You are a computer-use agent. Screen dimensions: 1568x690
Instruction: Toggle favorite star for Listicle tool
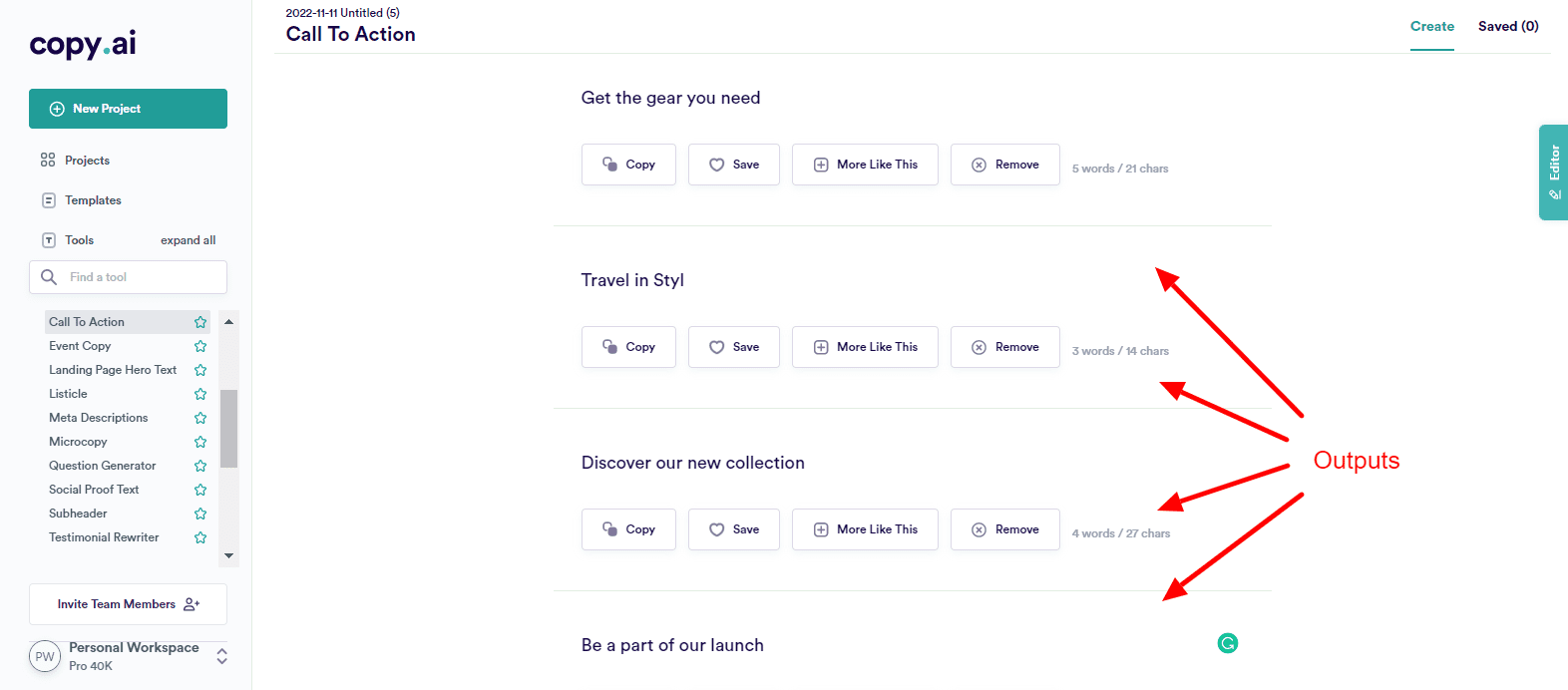[x=200, y=394]
